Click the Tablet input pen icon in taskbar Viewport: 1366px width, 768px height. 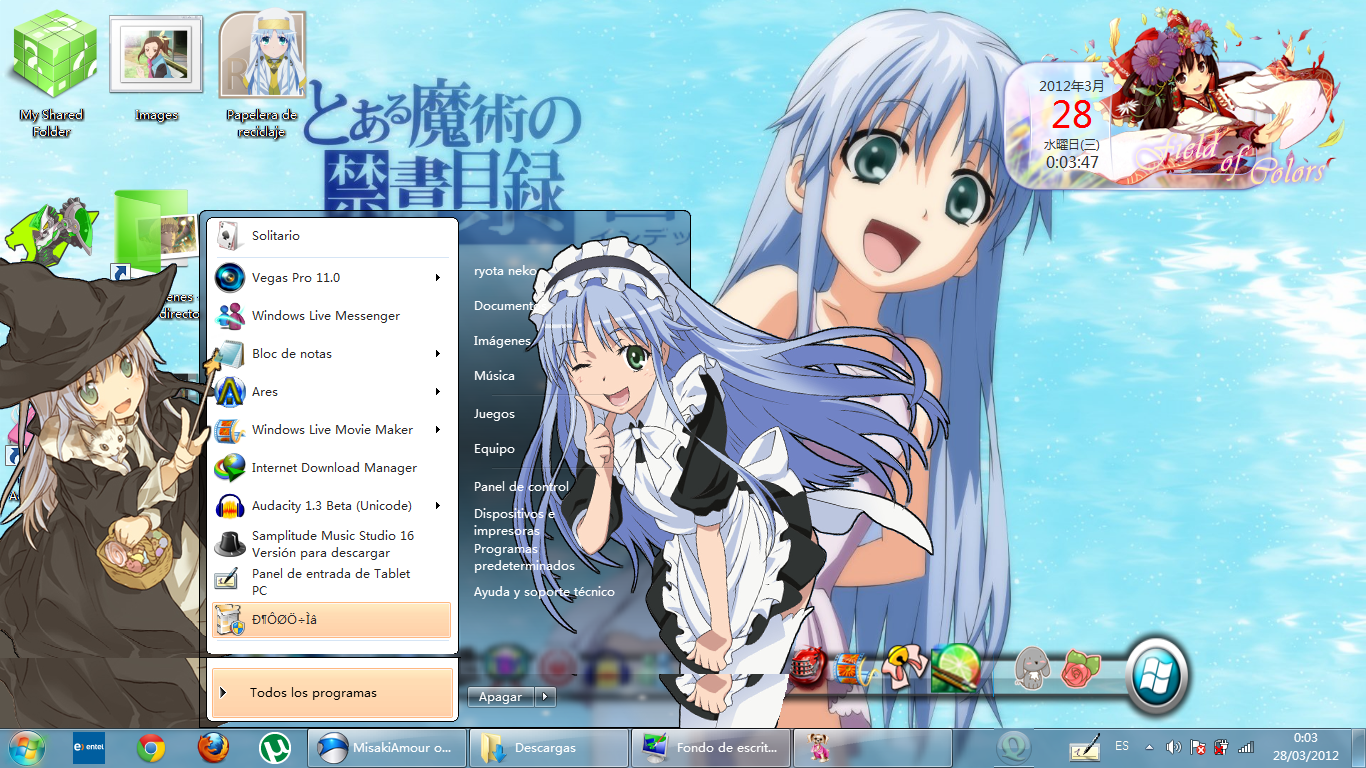(1085, 747)
